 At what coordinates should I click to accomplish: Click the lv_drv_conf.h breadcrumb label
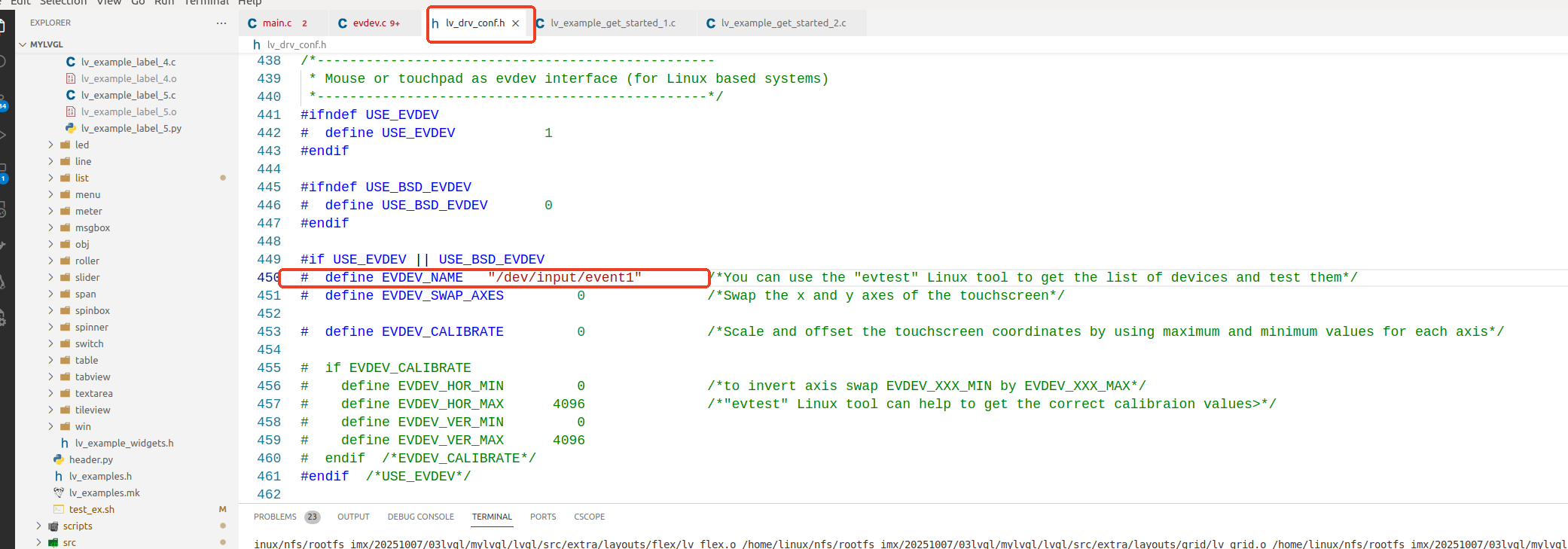point(297,44)
